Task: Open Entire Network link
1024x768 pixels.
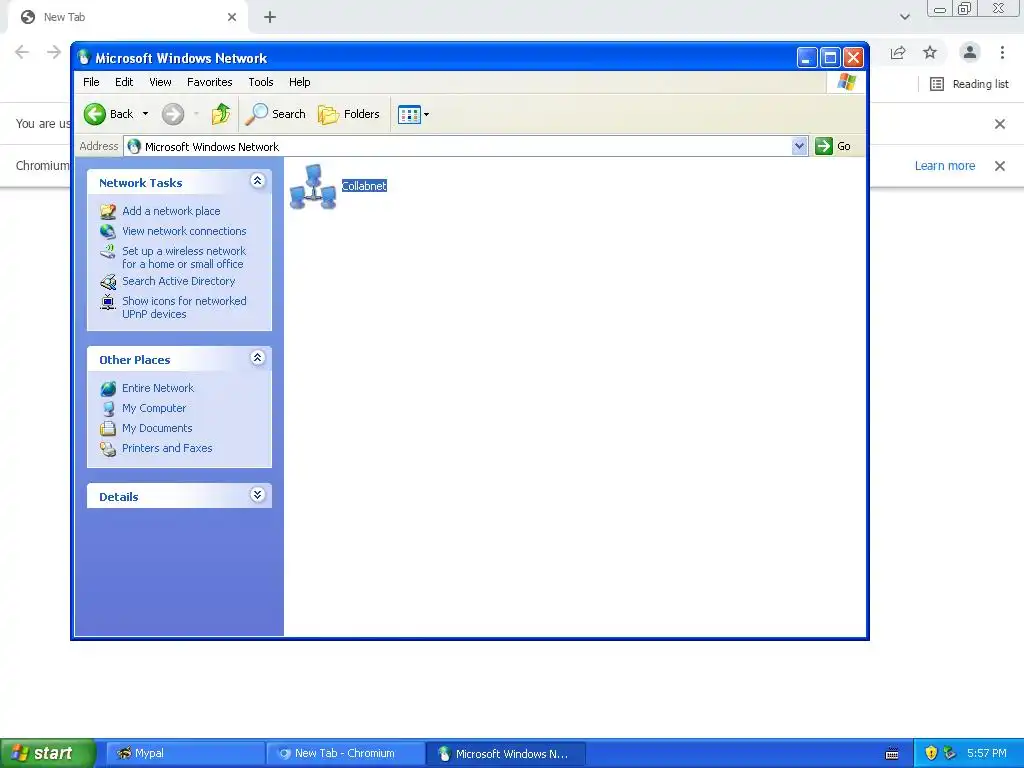Action: [158, 389]
